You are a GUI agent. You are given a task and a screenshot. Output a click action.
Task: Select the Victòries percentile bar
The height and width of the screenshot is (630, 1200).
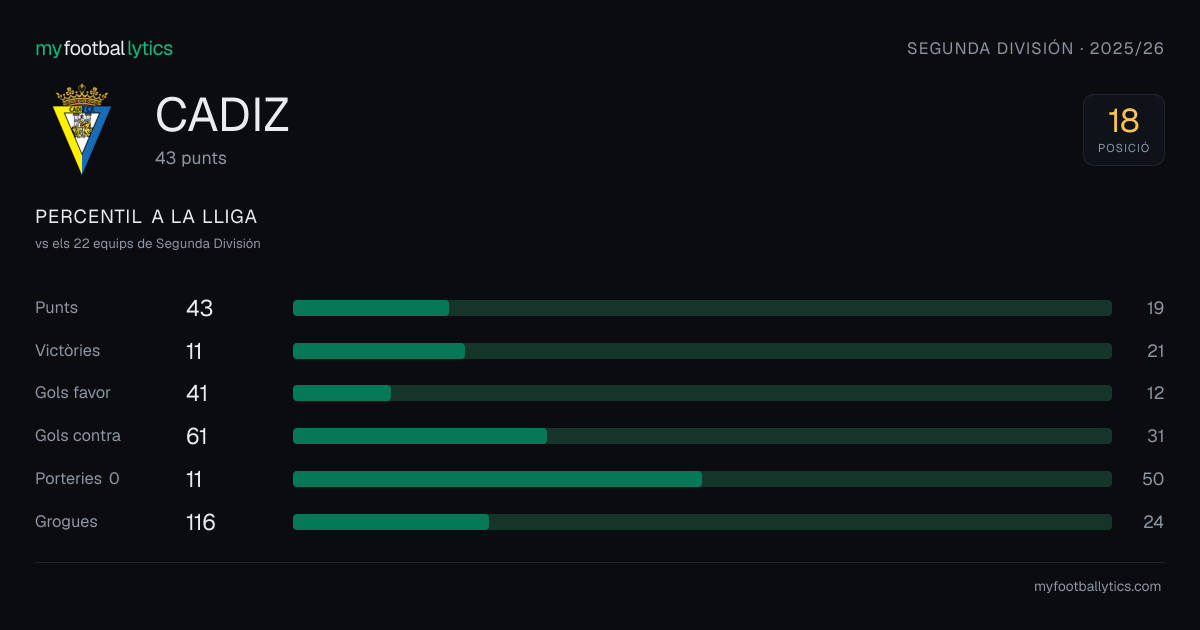[702, 351]
